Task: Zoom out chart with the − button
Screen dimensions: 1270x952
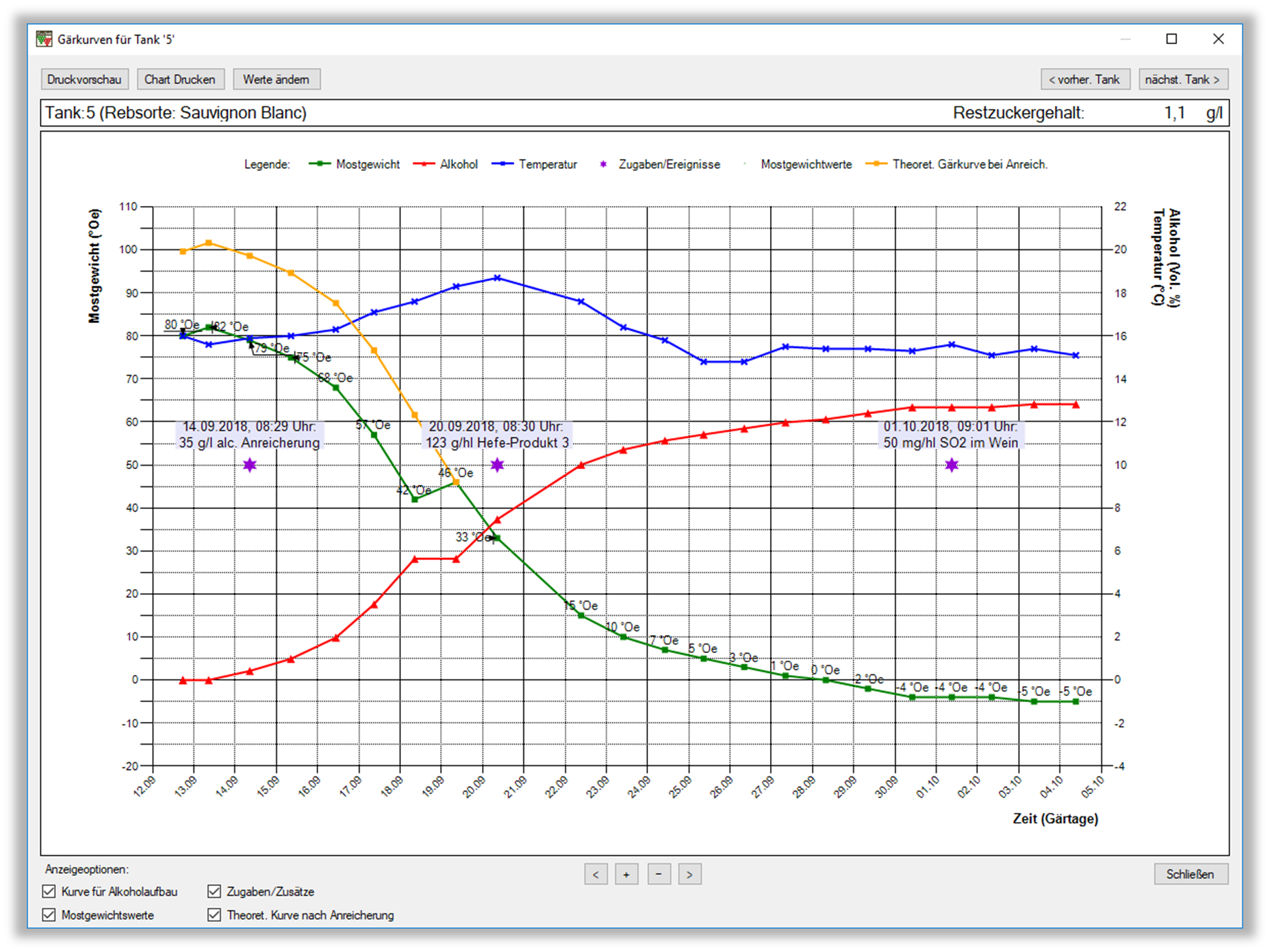Action: [x=659, y=875]
